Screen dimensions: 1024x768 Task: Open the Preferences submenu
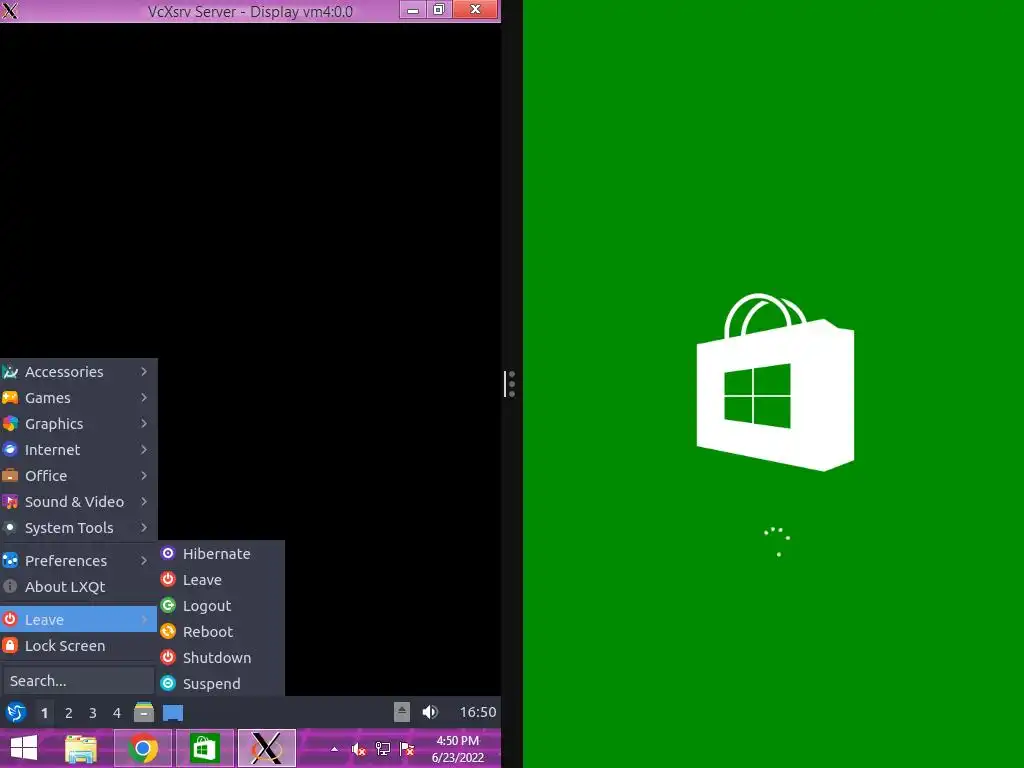point(78,561)
